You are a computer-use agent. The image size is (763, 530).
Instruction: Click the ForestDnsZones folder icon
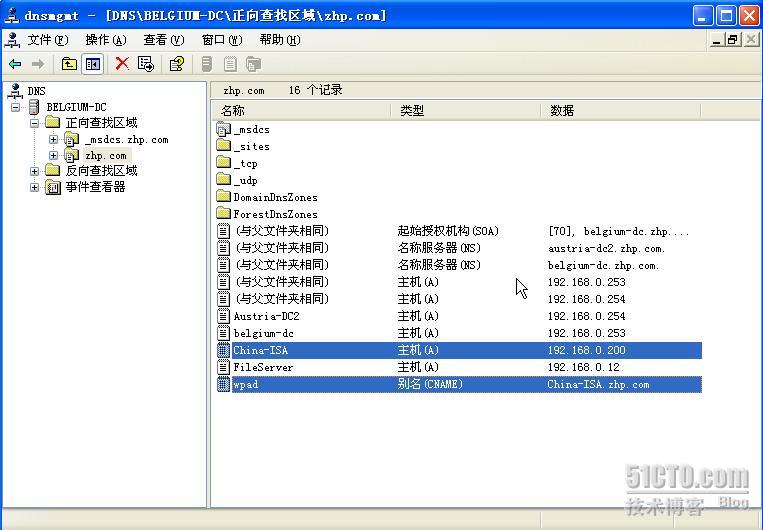pyautogui.click(x=223, y=213)
